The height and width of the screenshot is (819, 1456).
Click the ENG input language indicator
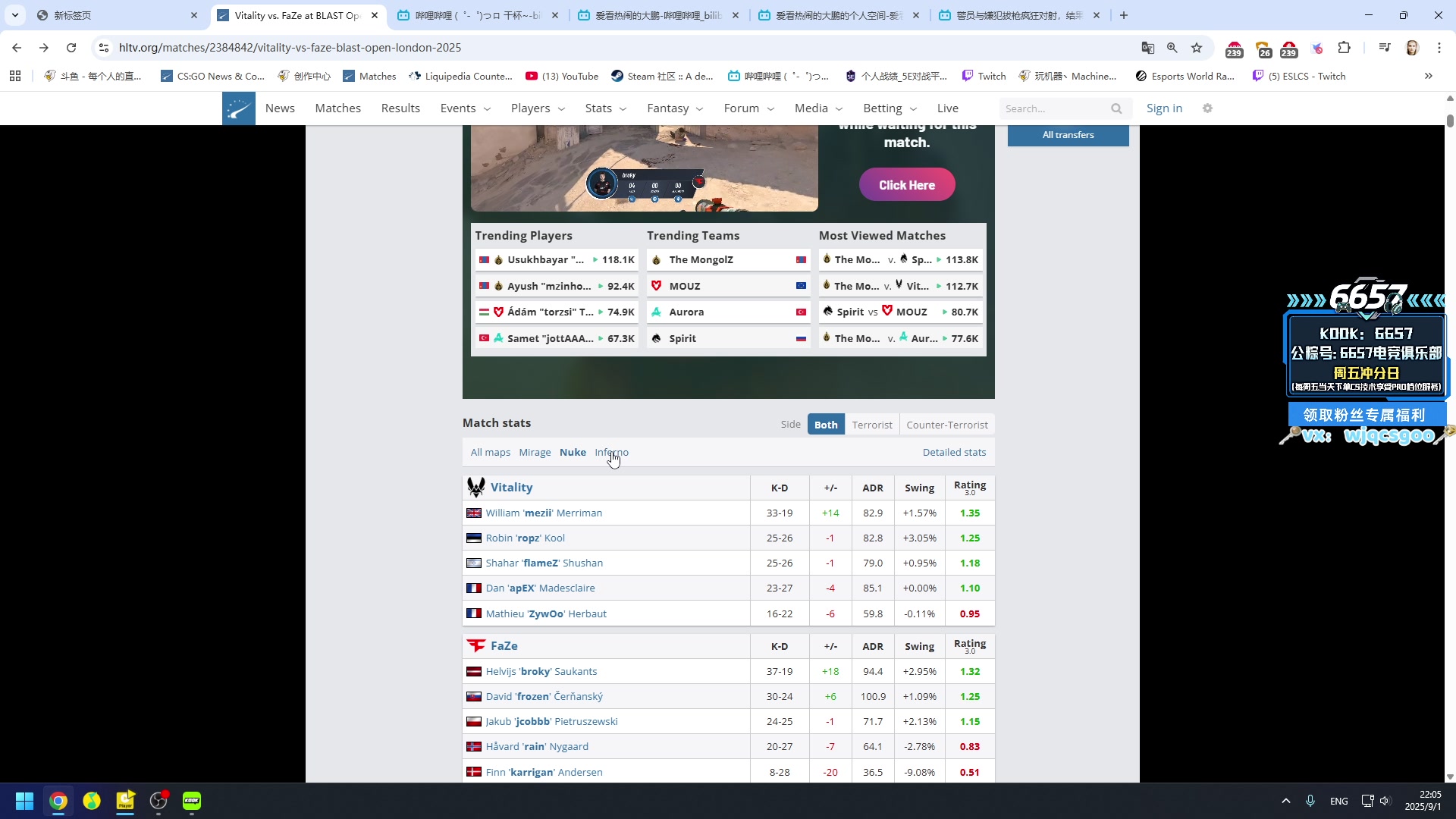tap(1339, 801)
